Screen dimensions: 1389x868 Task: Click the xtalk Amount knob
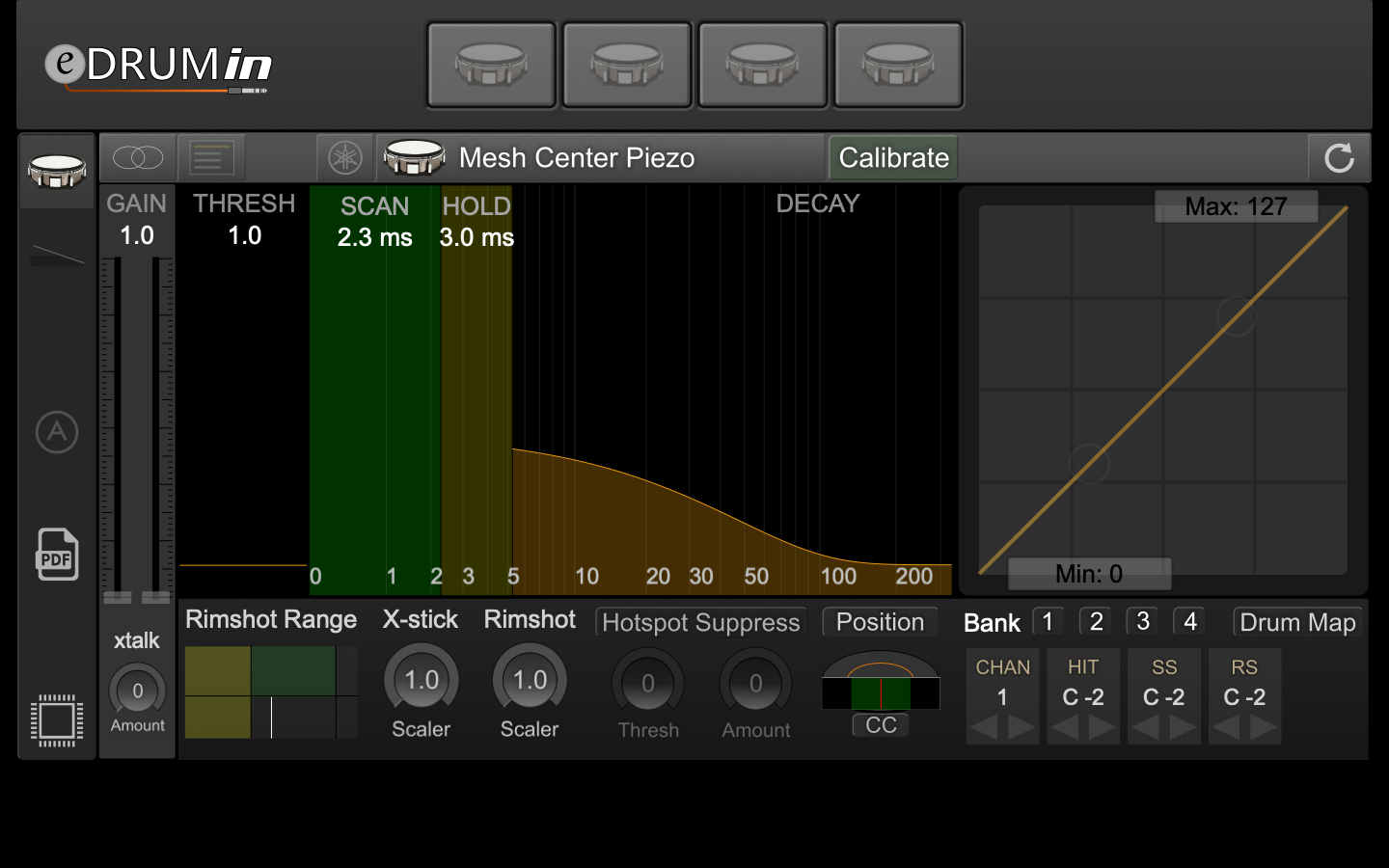click(137, 691)
